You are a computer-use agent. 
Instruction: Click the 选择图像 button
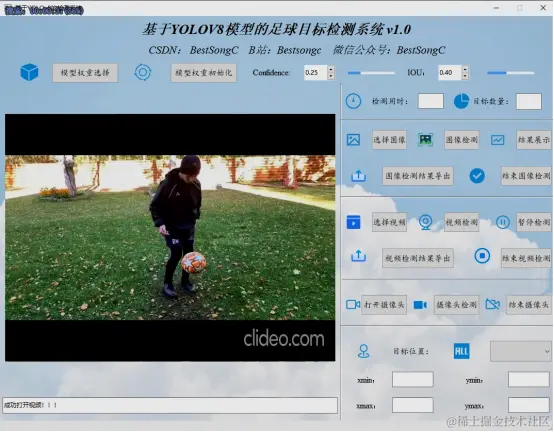click(x=389, y=140)
